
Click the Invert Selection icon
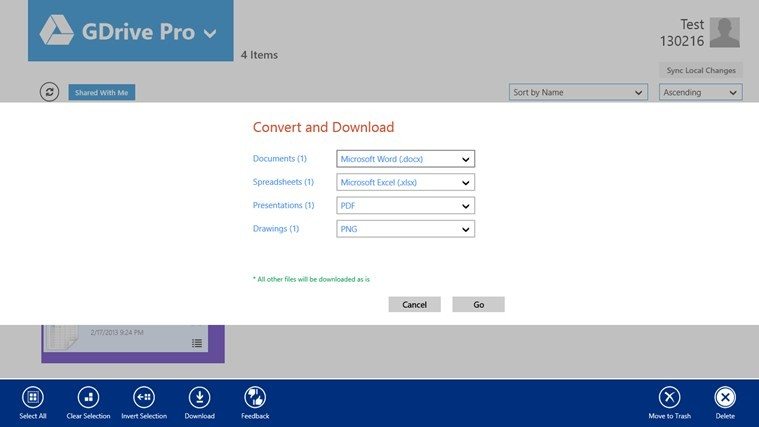[144, 397]
